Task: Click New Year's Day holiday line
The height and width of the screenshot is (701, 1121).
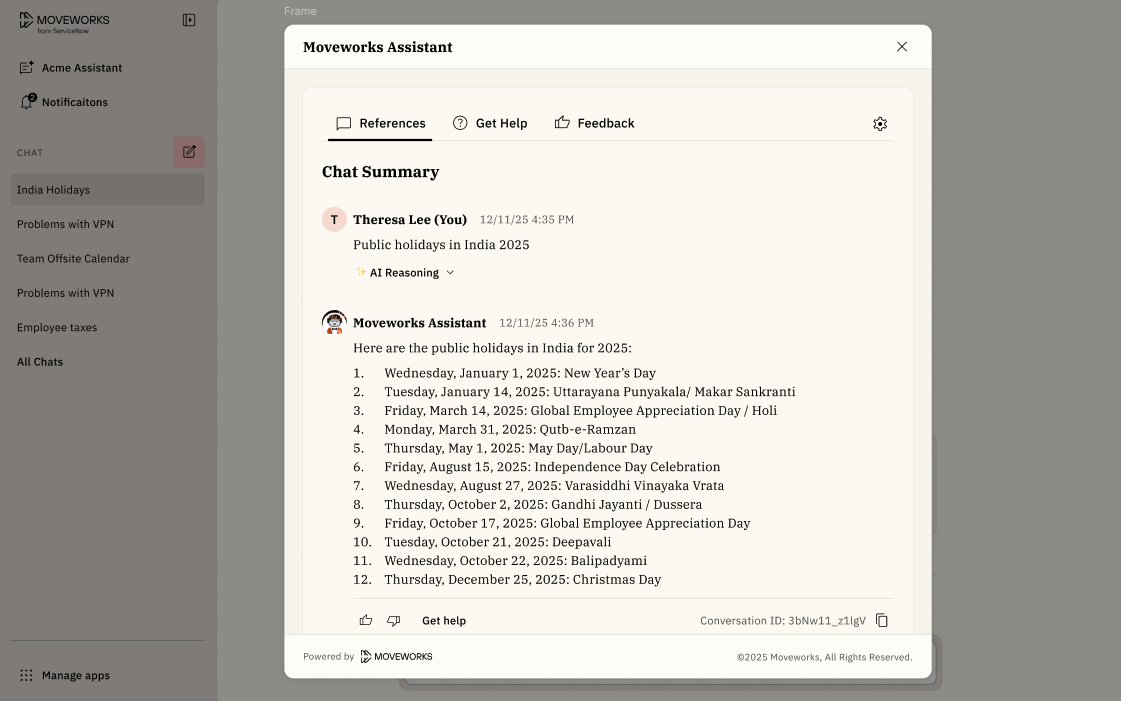Action: (x=520, y=373)
